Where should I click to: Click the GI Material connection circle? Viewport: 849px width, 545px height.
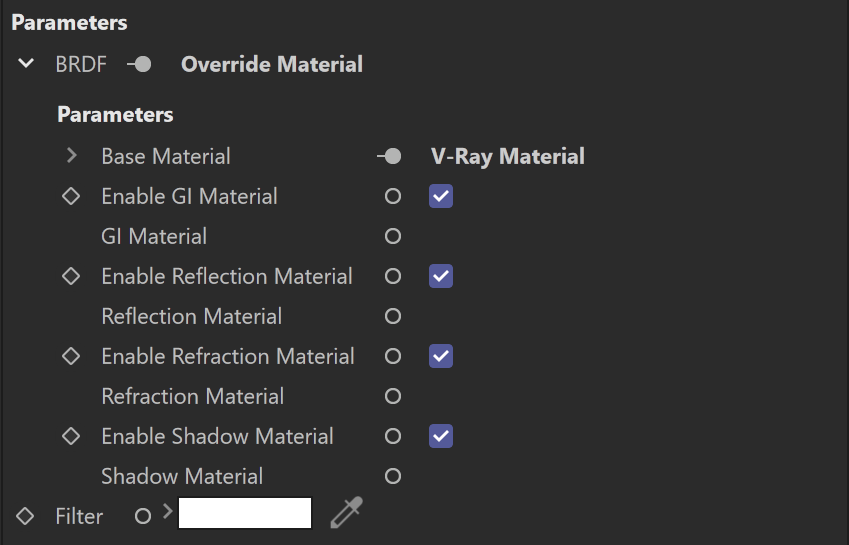pos(393,236)
